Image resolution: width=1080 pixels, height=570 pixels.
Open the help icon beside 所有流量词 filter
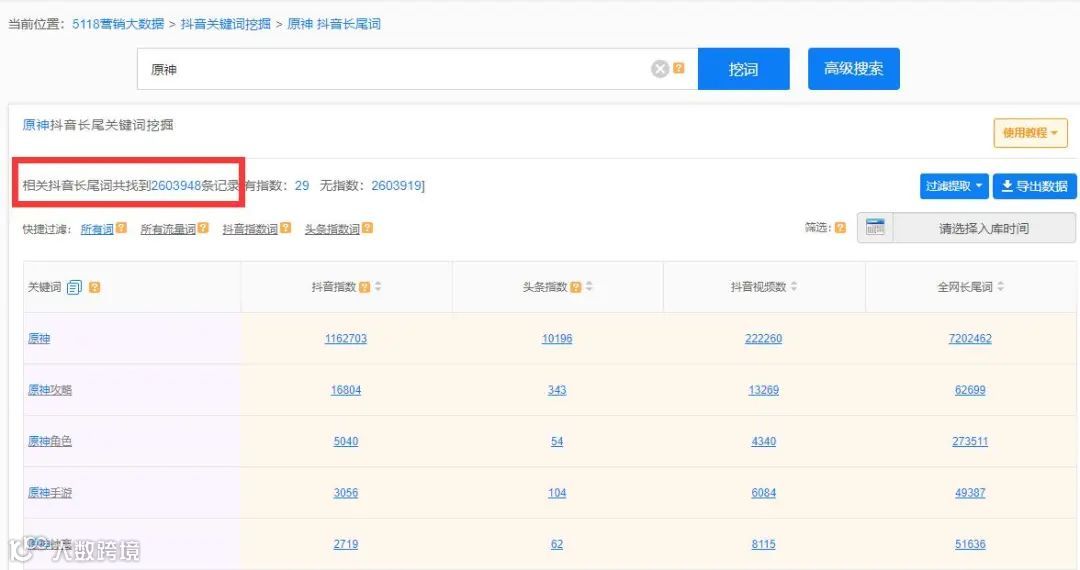pos(203,228)
